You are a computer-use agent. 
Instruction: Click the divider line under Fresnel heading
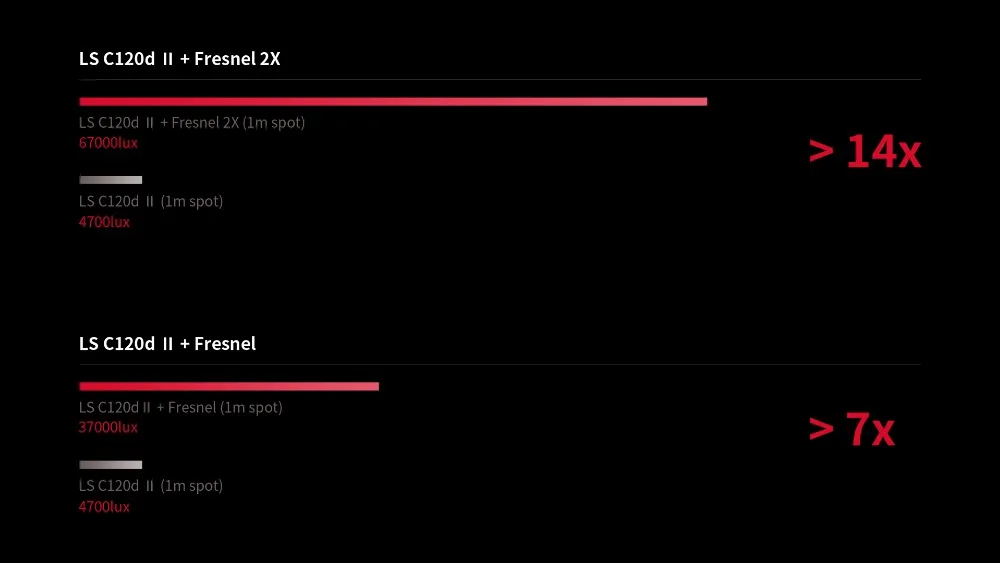tap(500, 365)
